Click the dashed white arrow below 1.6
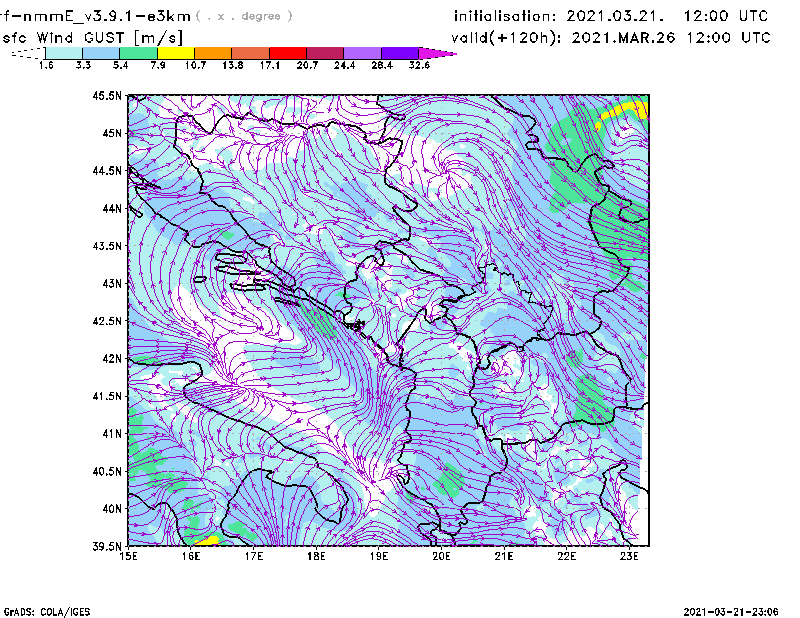This screenshot has width=800, height=618. click(x=28, y=53)
